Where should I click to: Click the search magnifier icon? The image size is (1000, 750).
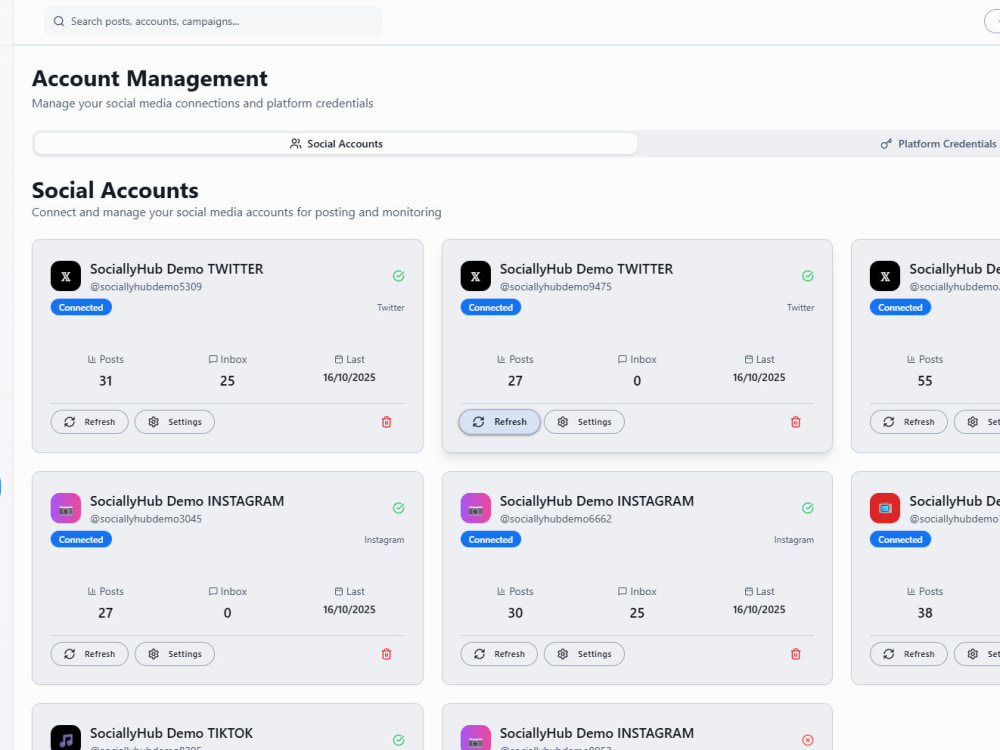click(x=59, y=21)
